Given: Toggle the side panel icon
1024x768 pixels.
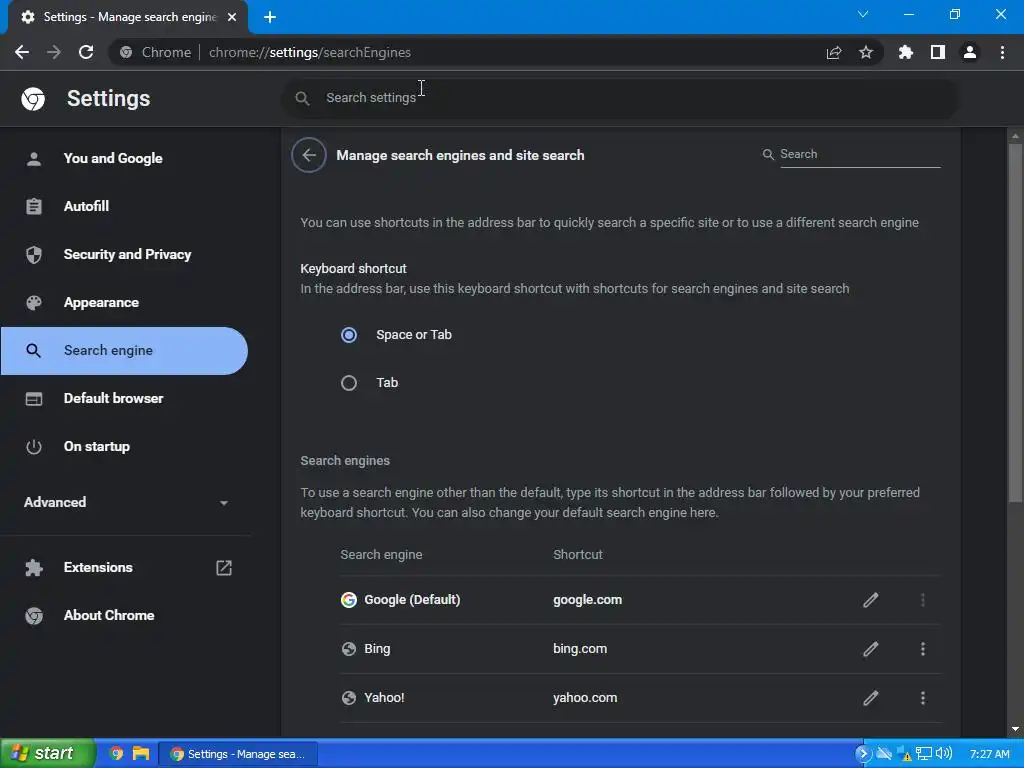Looking at the screenshot, I should [x=938, y=52].
